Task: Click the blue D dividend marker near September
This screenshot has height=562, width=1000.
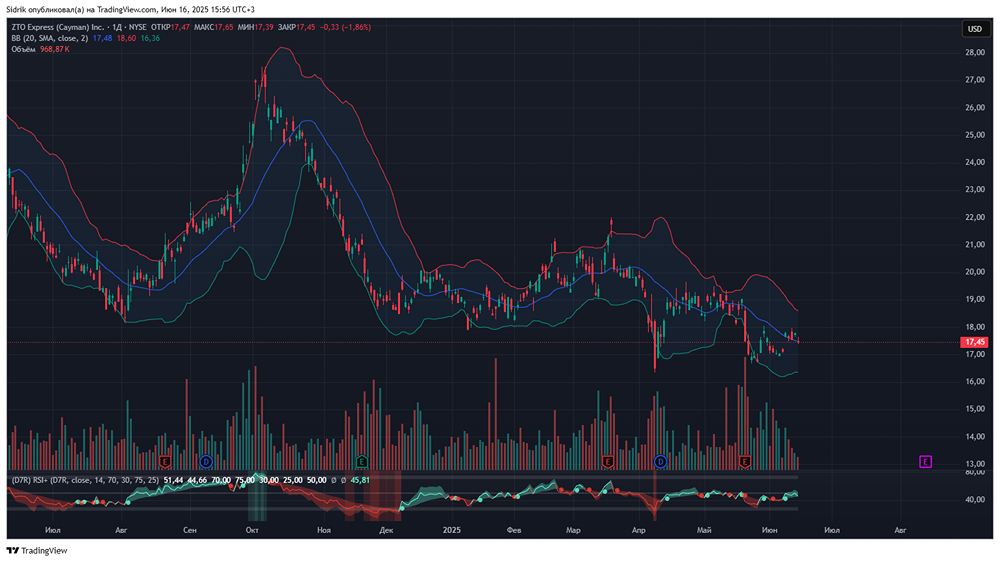Action: (x=205, y=461)
